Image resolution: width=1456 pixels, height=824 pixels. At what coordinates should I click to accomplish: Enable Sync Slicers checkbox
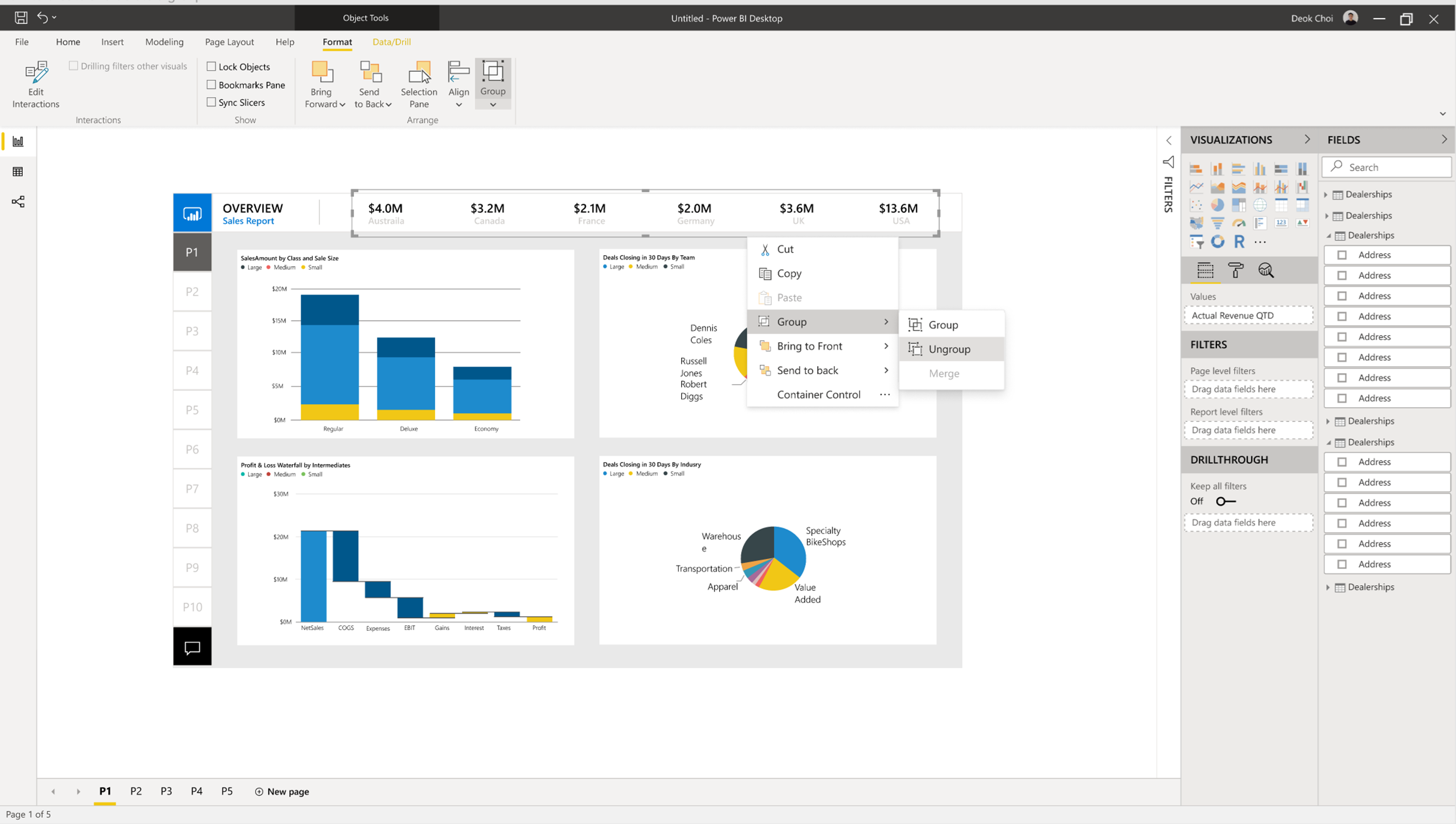(211, 102)
